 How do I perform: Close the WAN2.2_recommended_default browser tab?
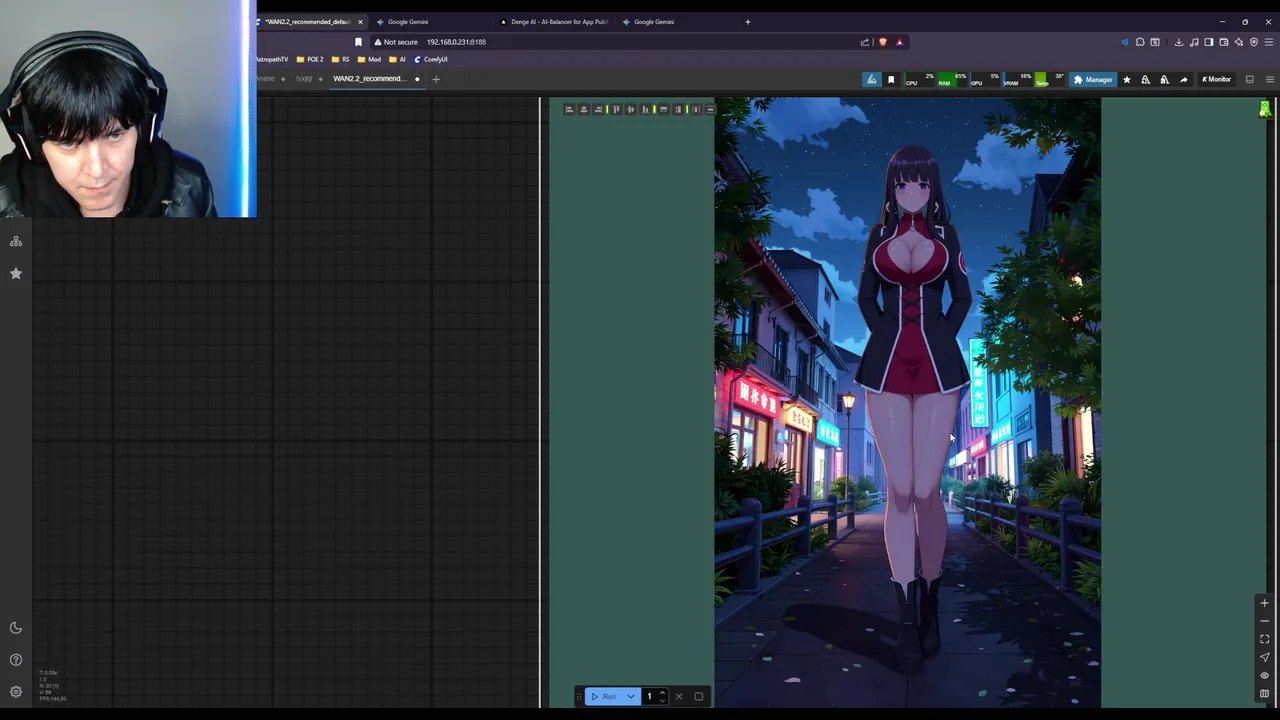tap(360, 21)
